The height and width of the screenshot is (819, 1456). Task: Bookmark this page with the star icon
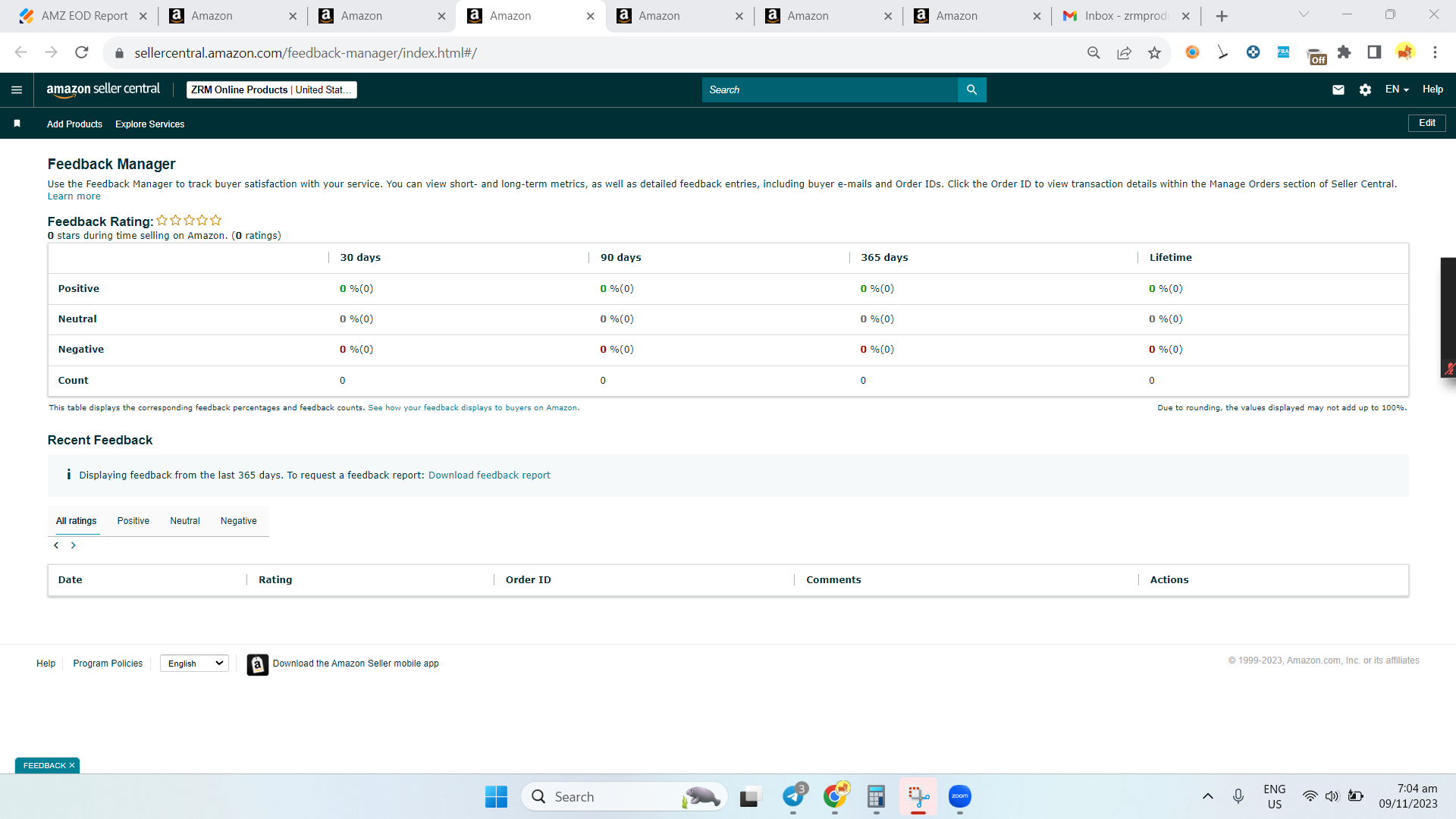(x=1154, y=52)
